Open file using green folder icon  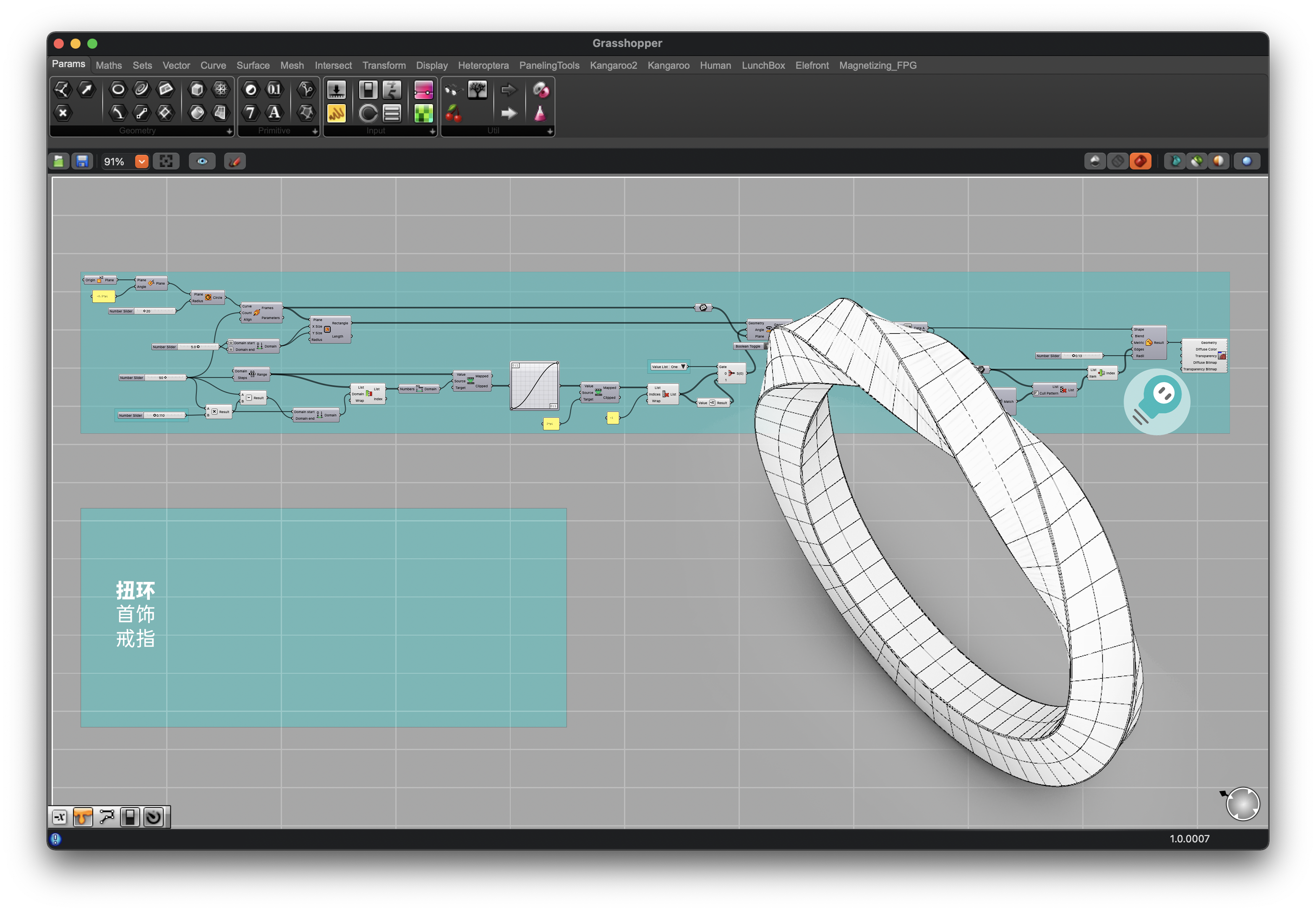(58, 162)
